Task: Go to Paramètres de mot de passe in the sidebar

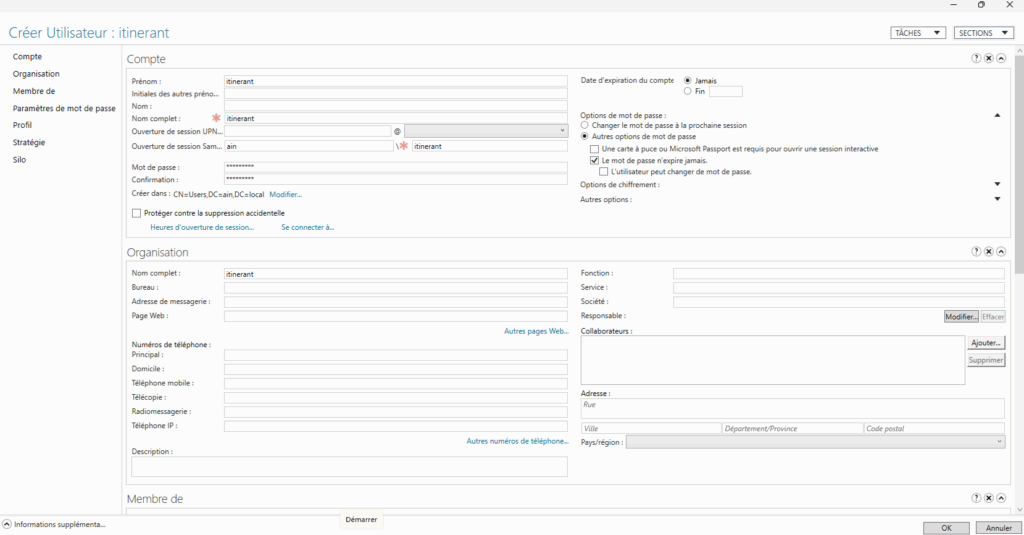Action: [64, 108]
